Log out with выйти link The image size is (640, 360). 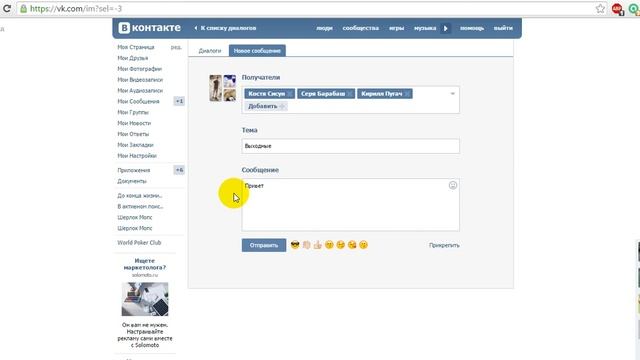(503, 28)
